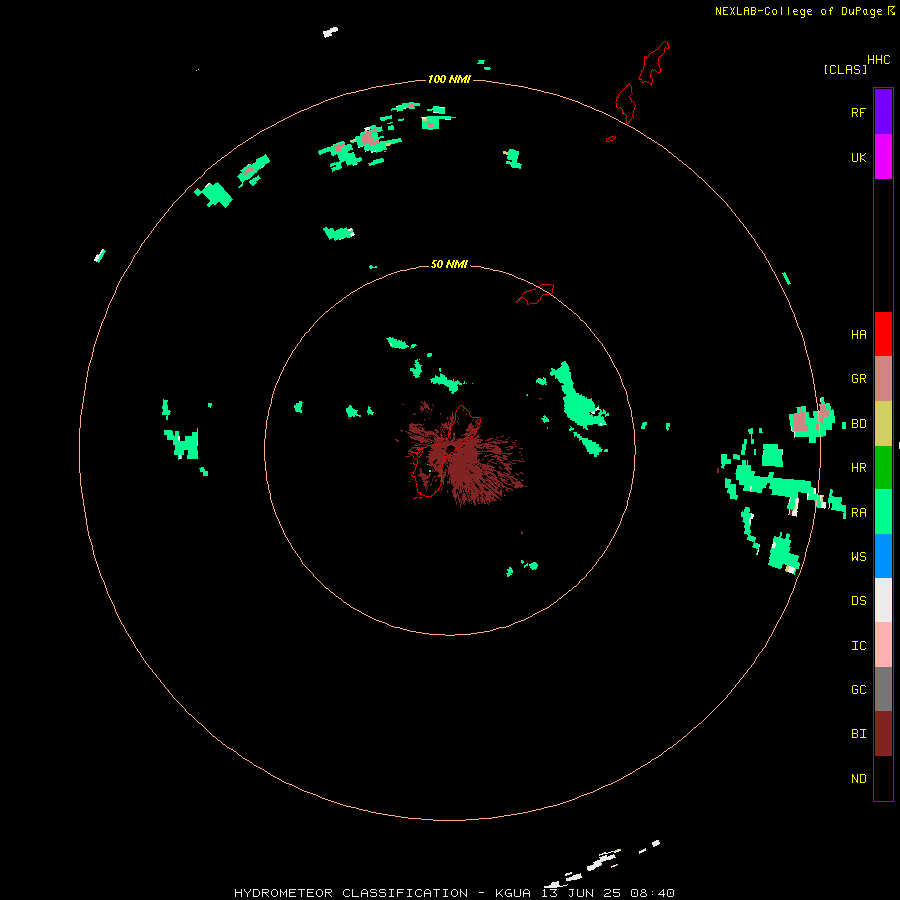The image size is (900, 900).
Task: Click the 'DS' legend label
Action: (858, 601)
